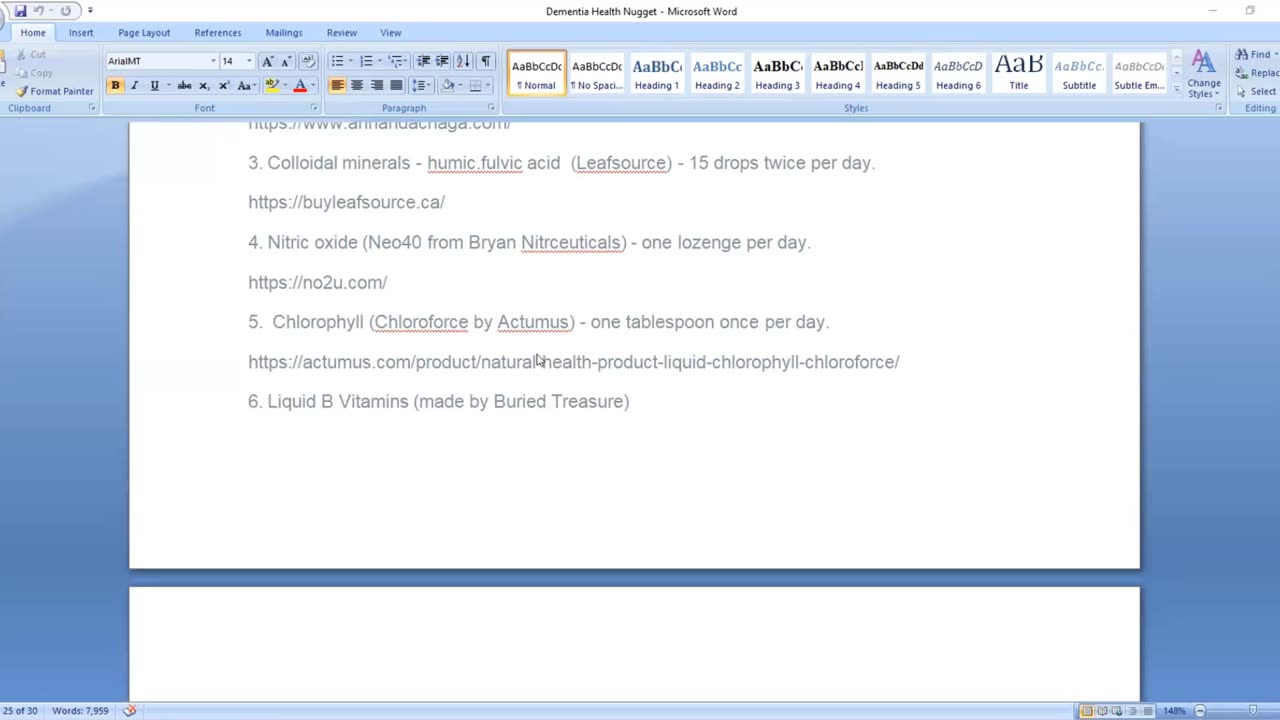Image resolution: width=1280 pixels, height=720 pixels.
Task: Apply Heading 1 style
Action: pyautogui.click(x=657, y=73)
